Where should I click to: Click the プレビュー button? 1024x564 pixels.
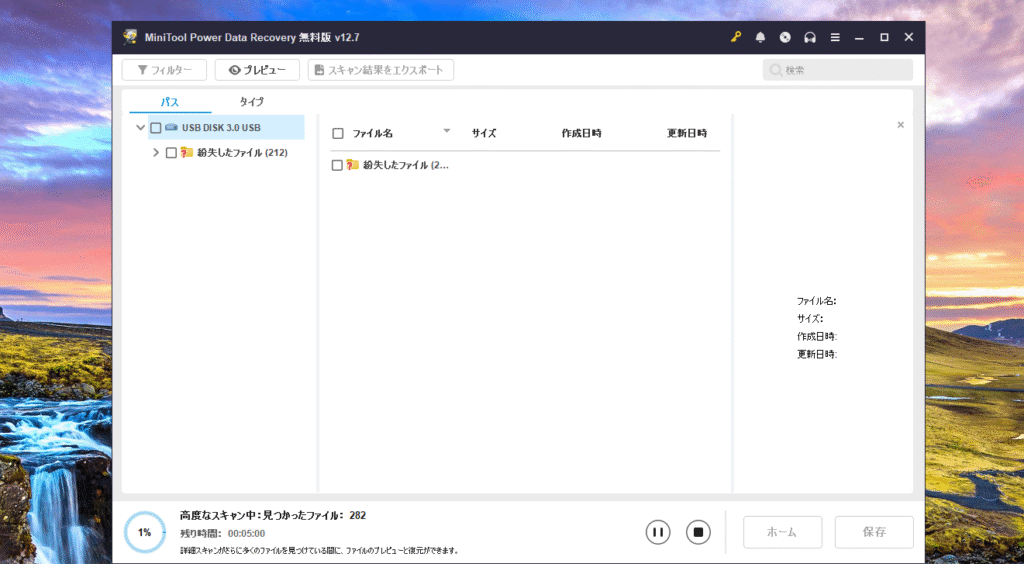(257, 70)
